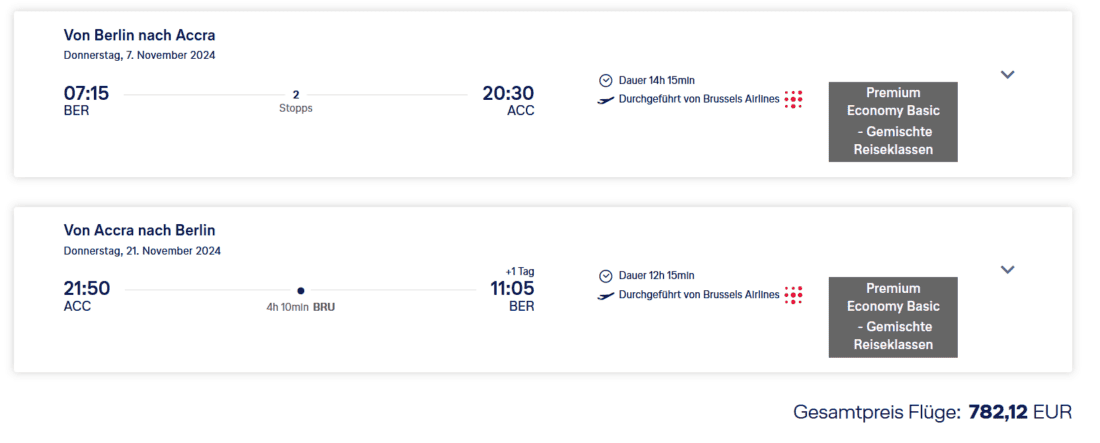Click the total price 782,12 EUR
Image resolution: width=1100 pixels, height=443 pixels.
point(1019,411)
